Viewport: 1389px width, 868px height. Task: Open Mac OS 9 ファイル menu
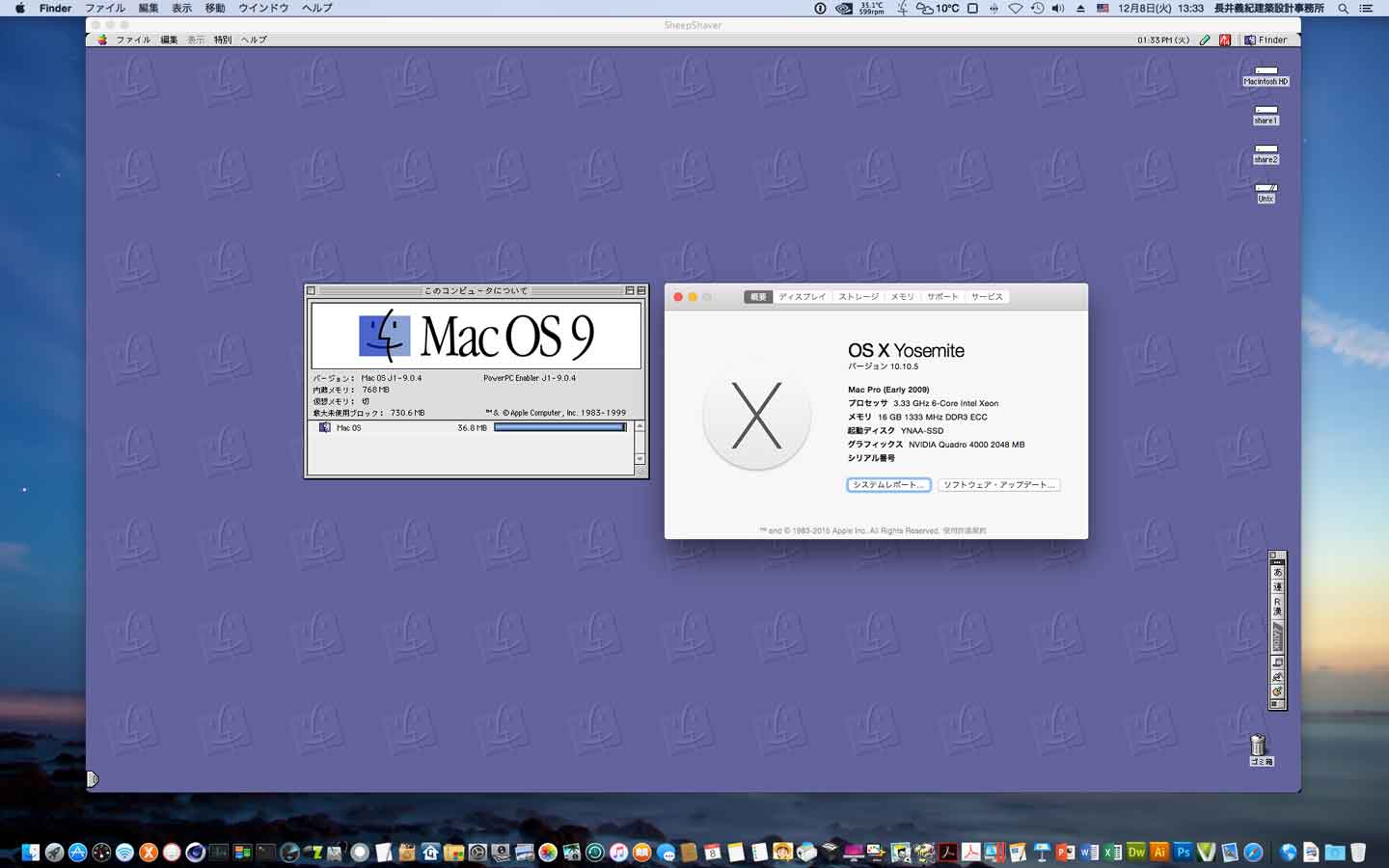(x=133, y=40)
